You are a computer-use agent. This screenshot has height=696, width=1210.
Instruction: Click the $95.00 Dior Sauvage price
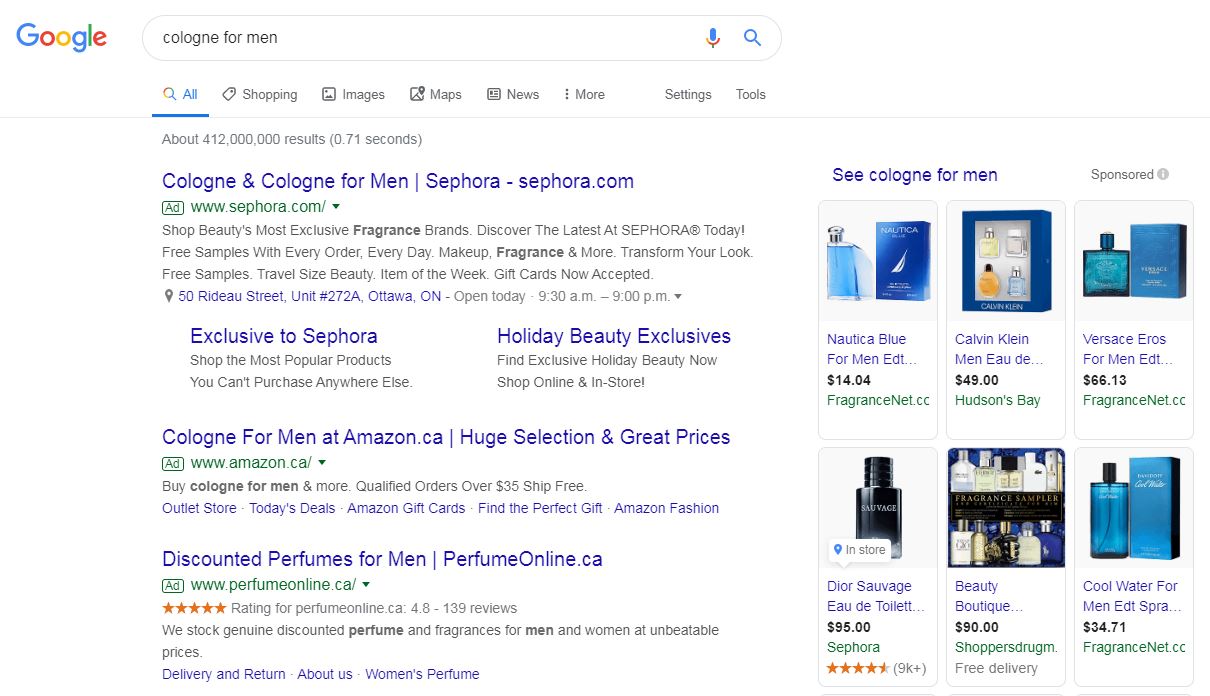pos(849,627)
